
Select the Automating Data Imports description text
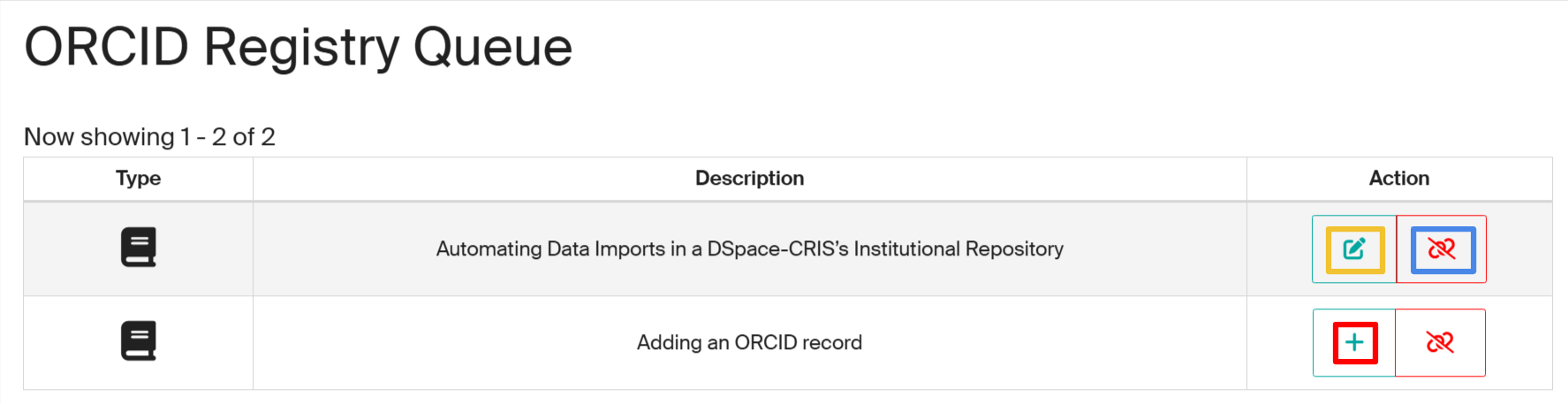click(x=749, y=249)
